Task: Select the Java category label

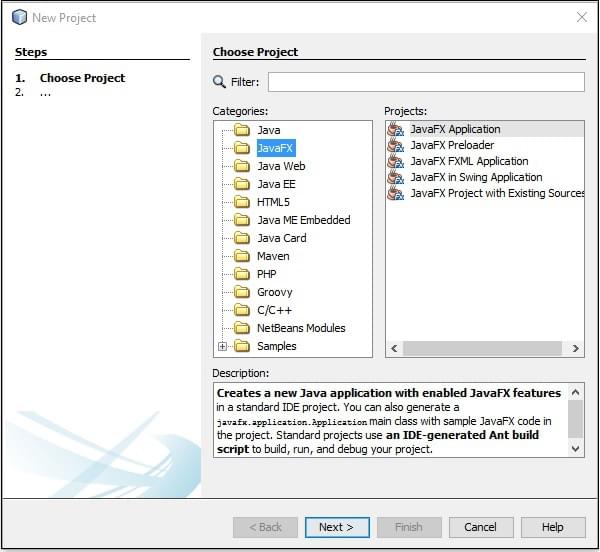Action: [269, 130]
